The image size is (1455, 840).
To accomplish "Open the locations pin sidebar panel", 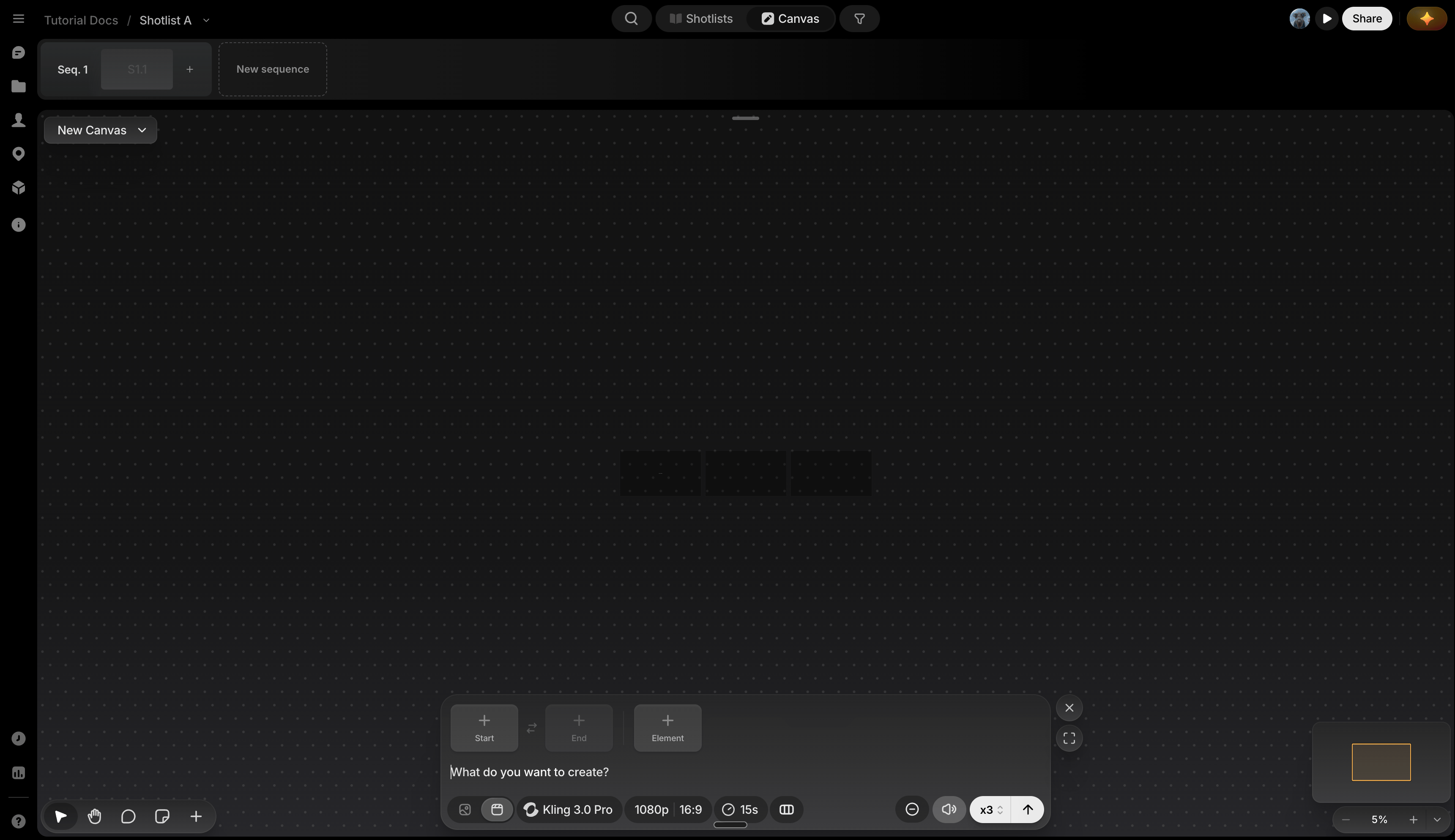I will pos(19,154).
